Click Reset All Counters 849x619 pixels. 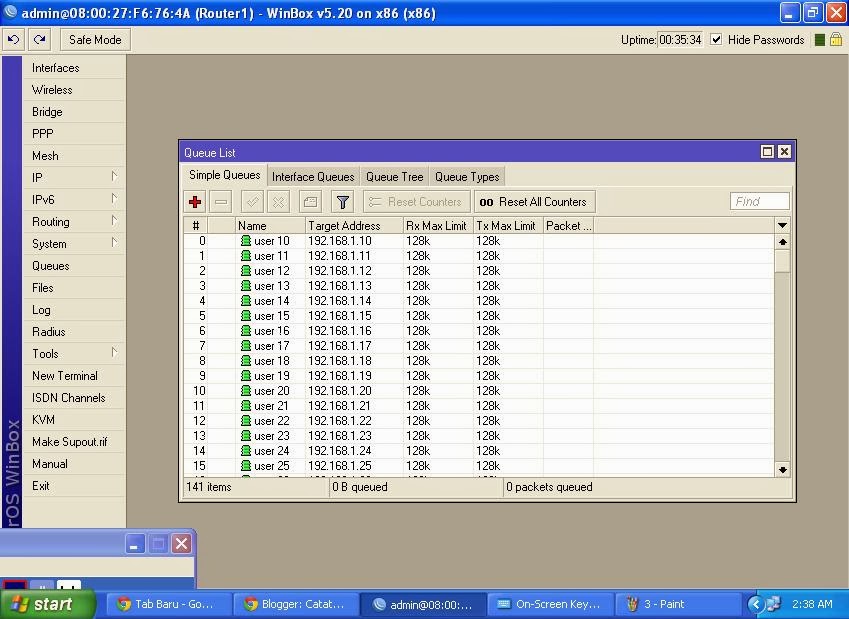[533, 201]
